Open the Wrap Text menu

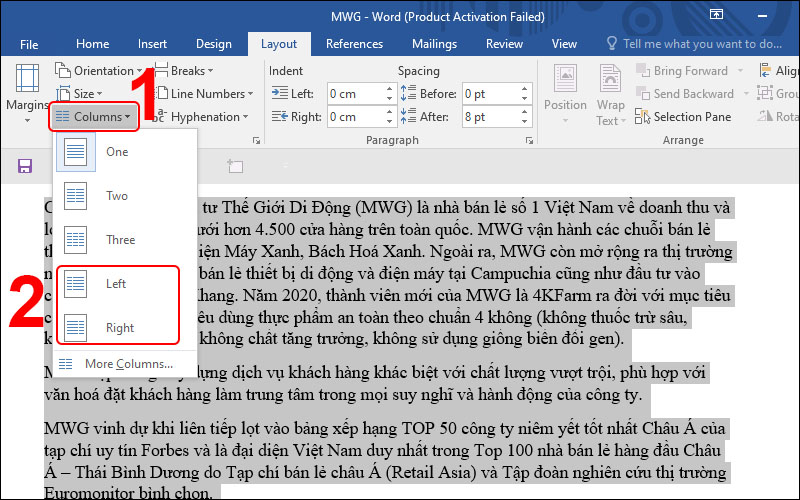tap(610, 94)
